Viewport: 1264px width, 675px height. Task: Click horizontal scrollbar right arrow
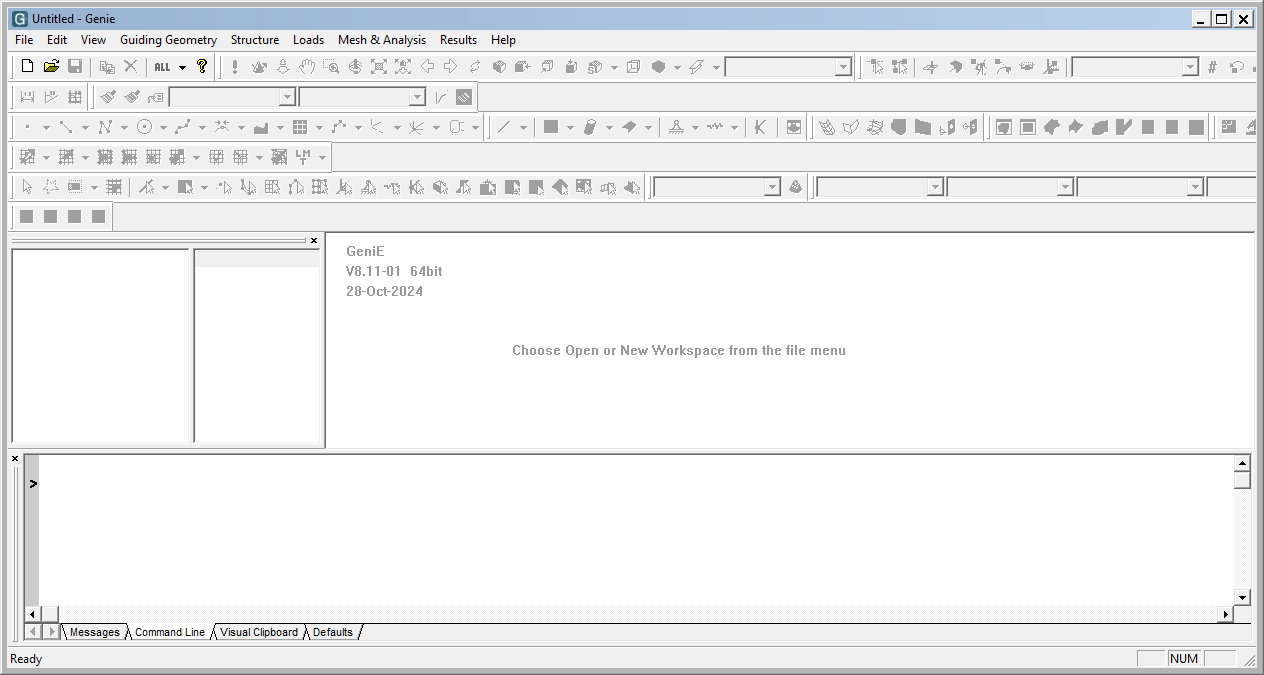[x=1225, y=613]
